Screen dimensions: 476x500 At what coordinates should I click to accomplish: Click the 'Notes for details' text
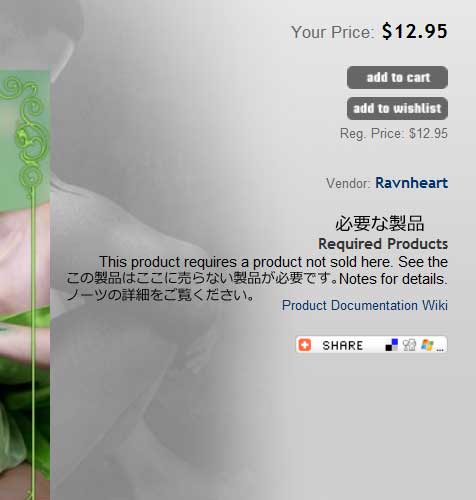pyautogui.click(x=393, y=279)
